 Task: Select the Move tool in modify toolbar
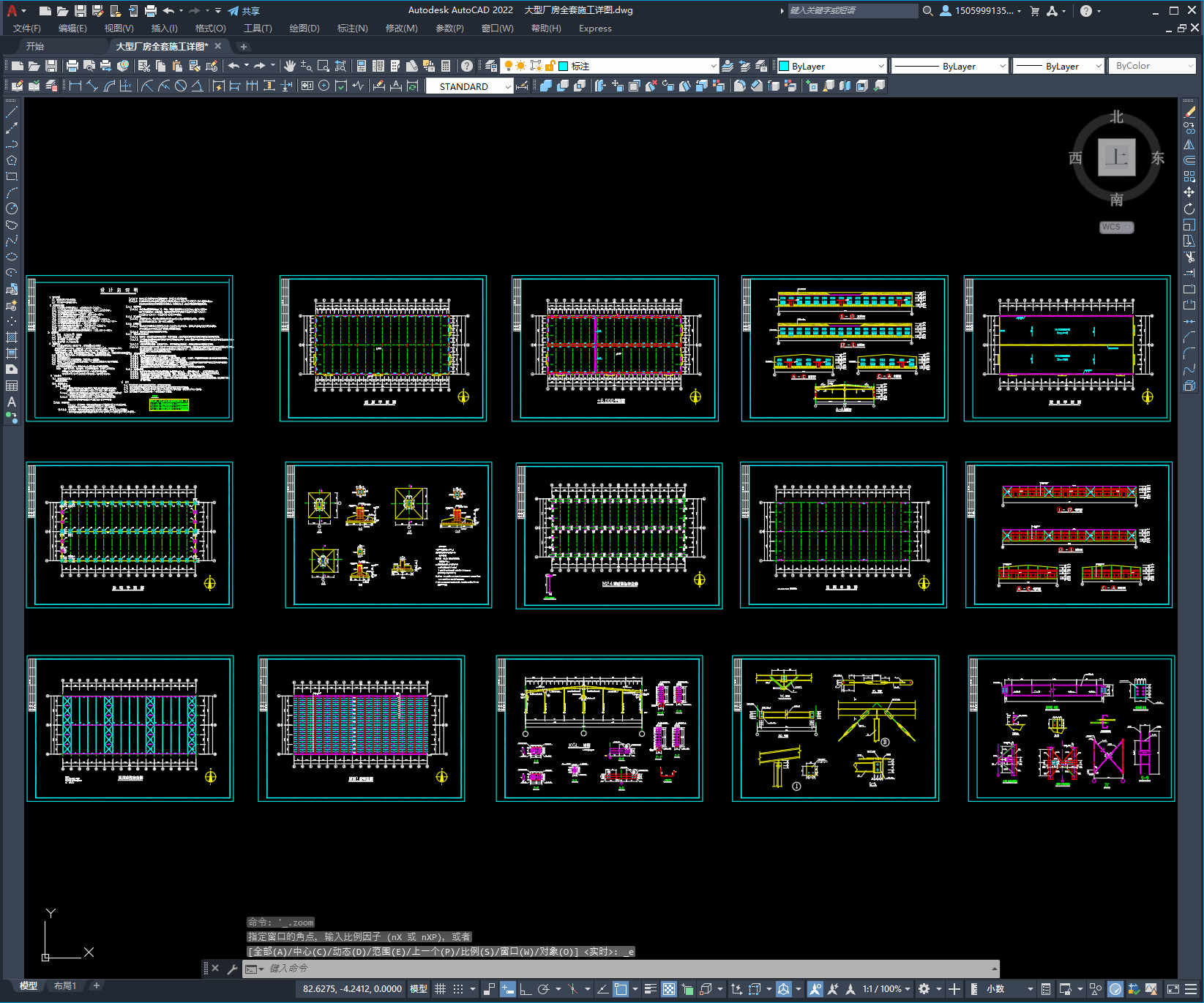tap(1189, 192)
